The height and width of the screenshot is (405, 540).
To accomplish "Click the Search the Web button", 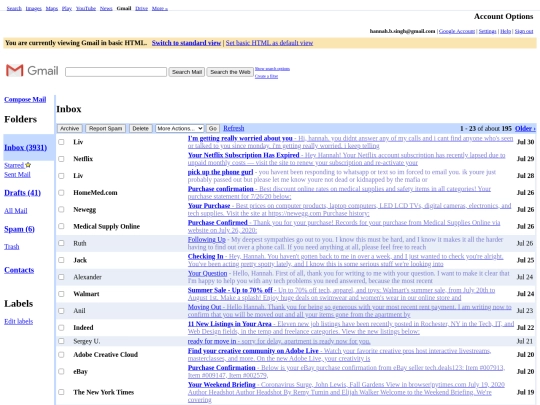I will tap(230, 72).
